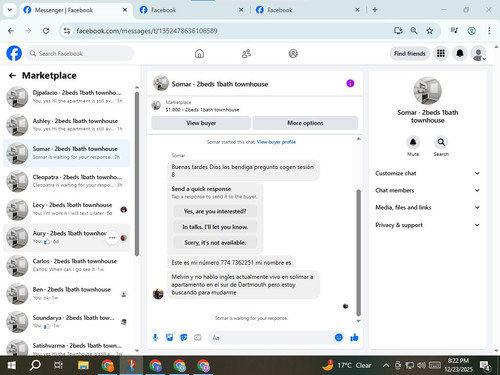This screenshot has width=500, height=375.
Task: Attach a photo with the image icon
Action: coord(169,338)
